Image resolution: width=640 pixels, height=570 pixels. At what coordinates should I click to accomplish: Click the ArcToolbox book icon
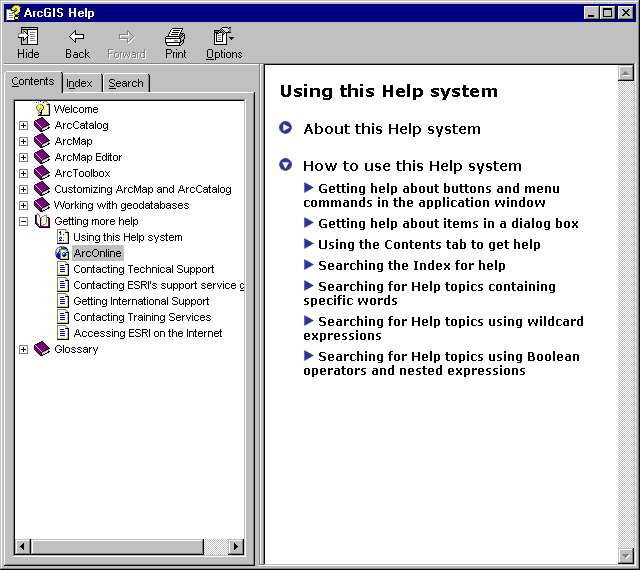(42, 173)
